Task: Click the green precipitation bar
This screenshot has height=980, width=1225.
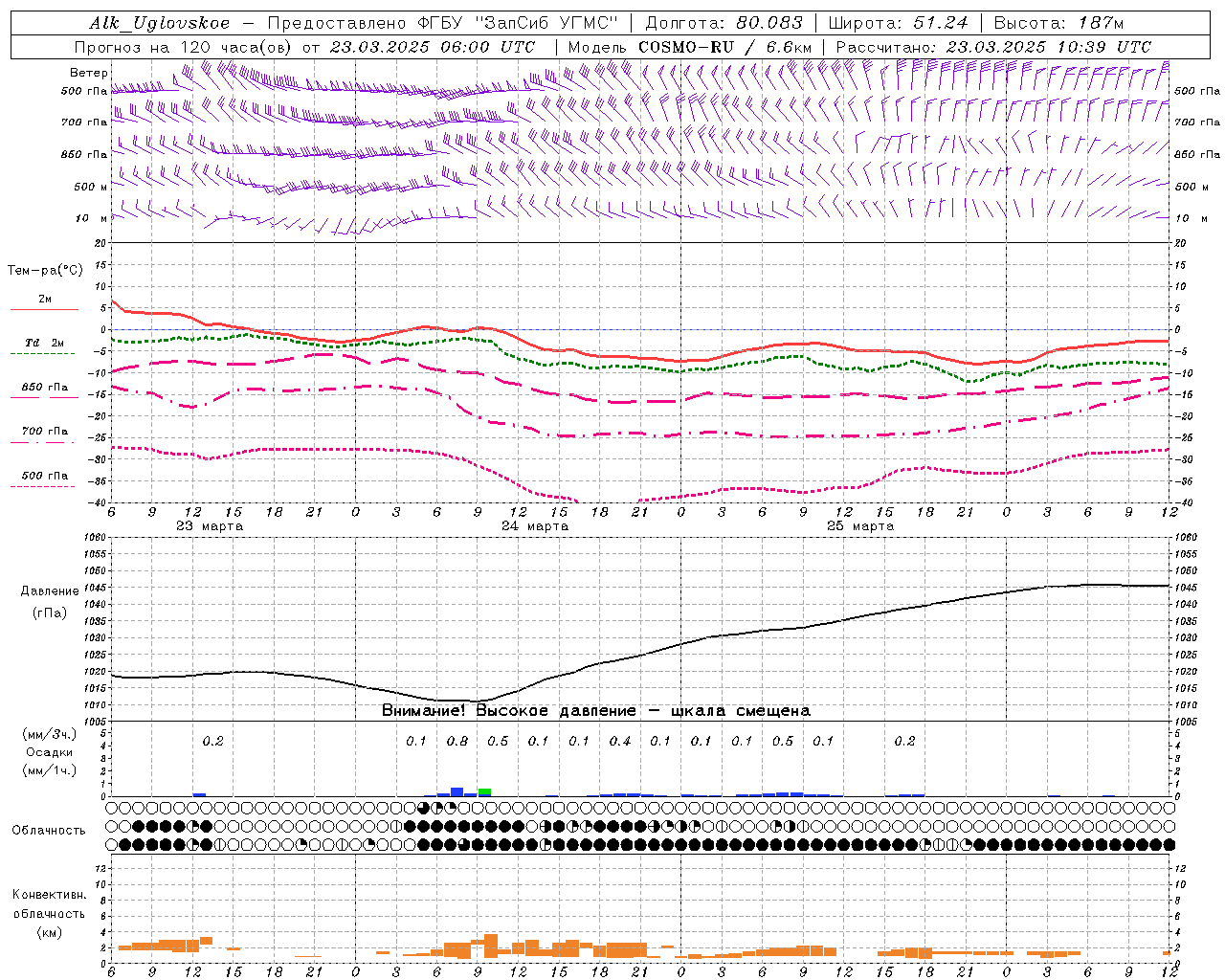Action: [485, 791]
